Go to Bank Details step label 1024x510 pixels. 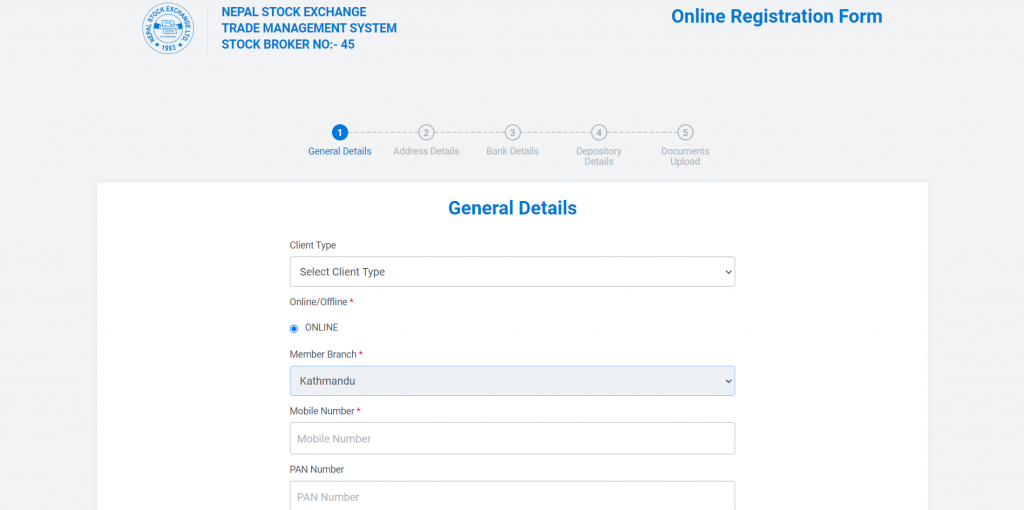pyautogui.click(x=513, y=151)
